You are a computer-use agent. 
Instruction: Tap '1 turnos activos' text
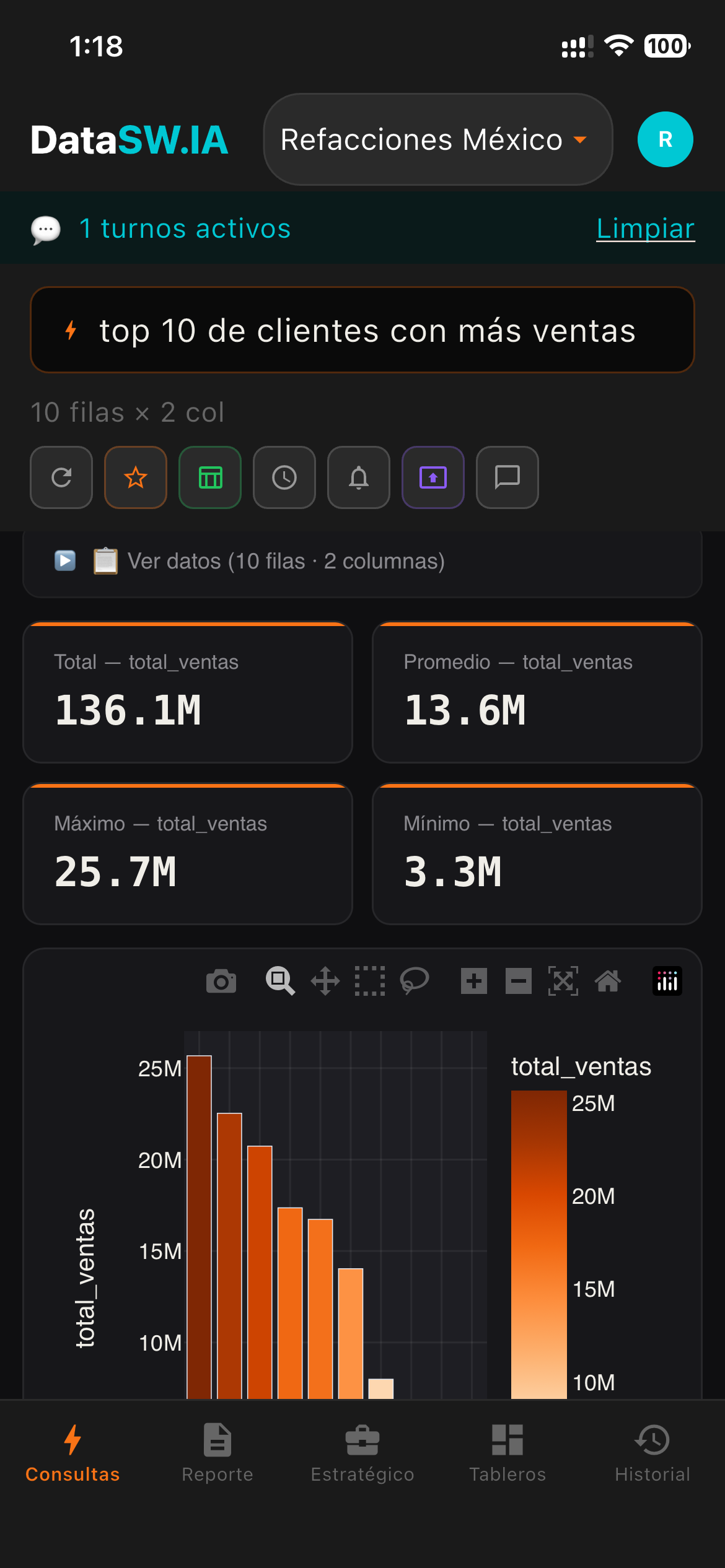[185, 229]
